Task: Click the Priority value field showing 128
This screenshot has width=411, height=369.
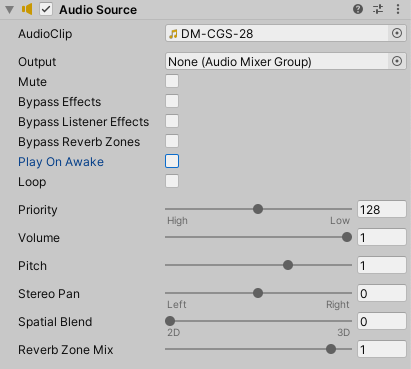Action: pos(382,209)
